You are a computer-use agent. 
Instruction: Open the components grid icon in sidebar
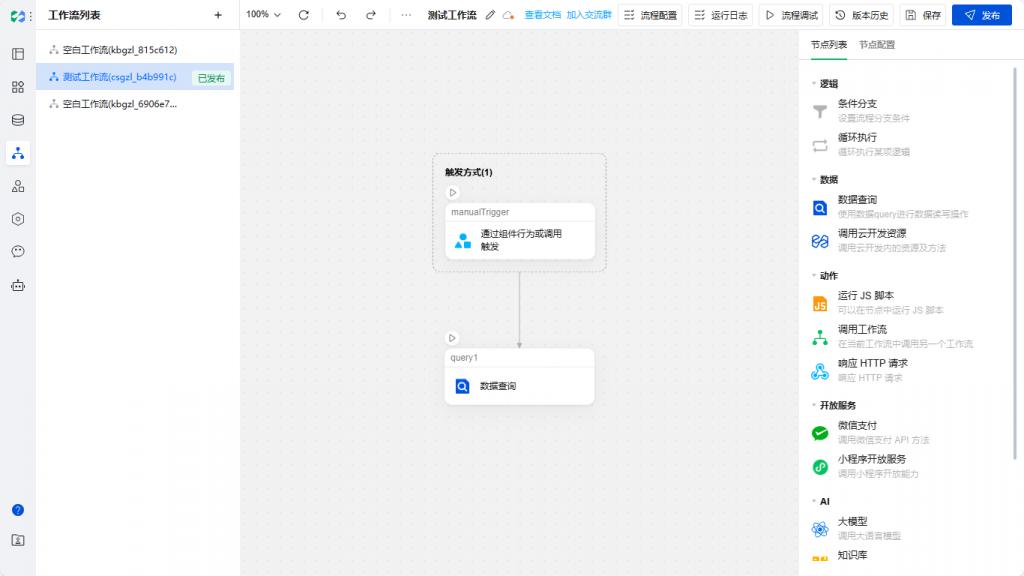pyautogui.click(x=18, y=87)
